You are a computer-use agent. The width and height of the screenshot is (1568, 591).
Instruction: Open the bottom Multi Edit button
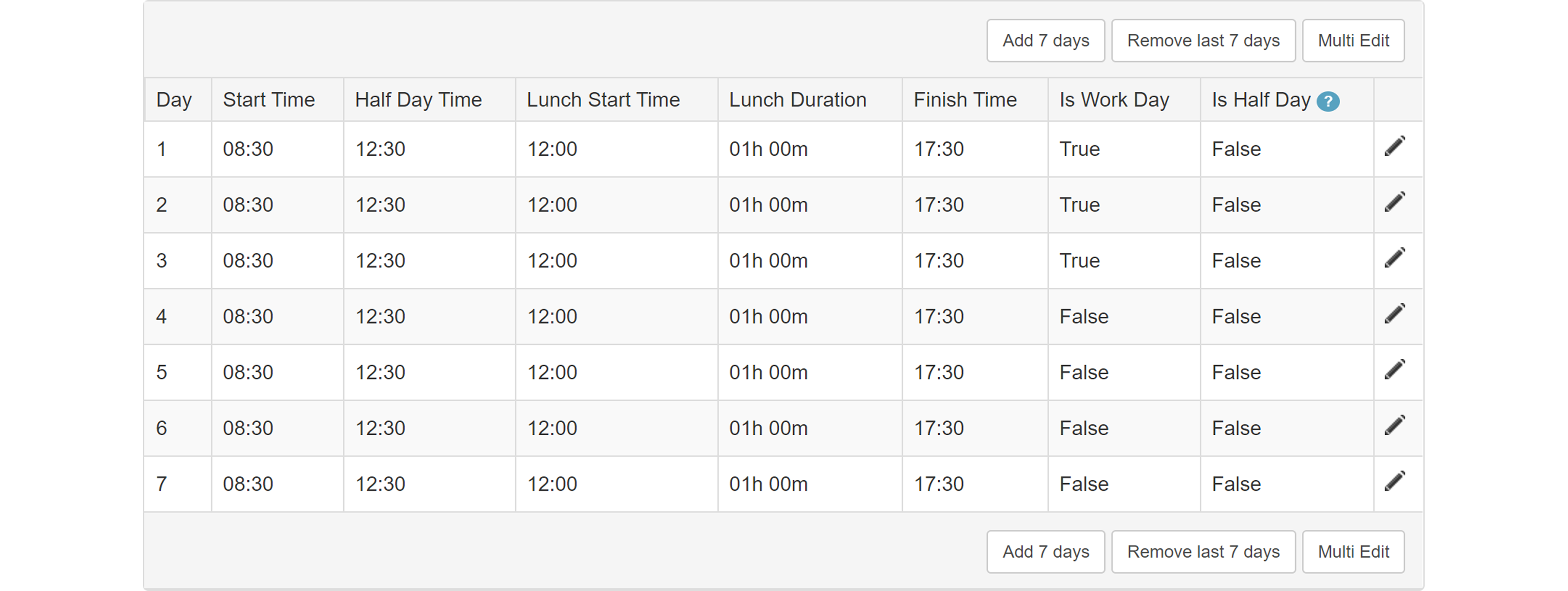pyautogui.click(x=1353, y=552)
